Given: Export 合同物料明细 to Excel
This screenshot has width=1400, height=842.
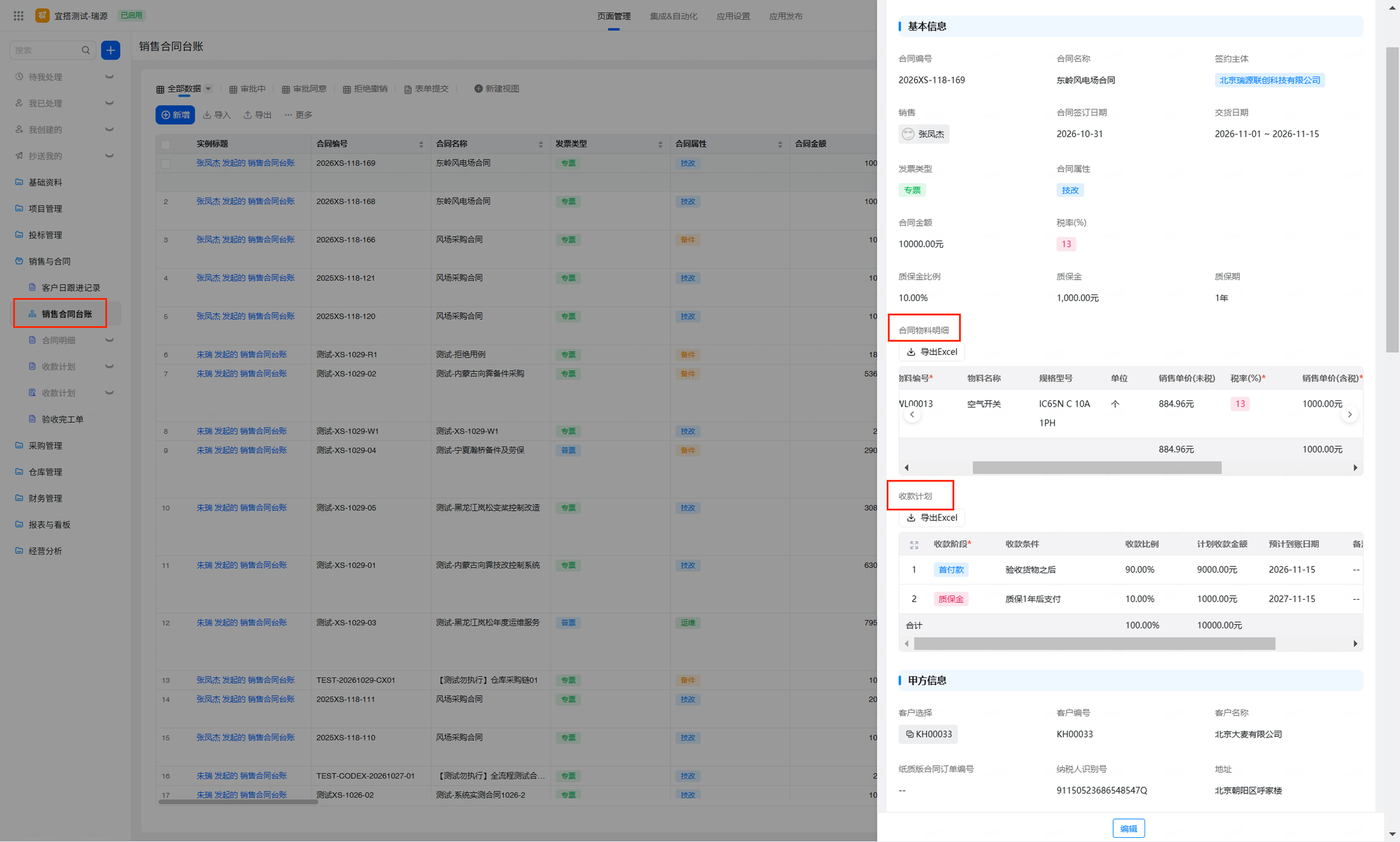Looking at the screenshot, I should [932, 352].
